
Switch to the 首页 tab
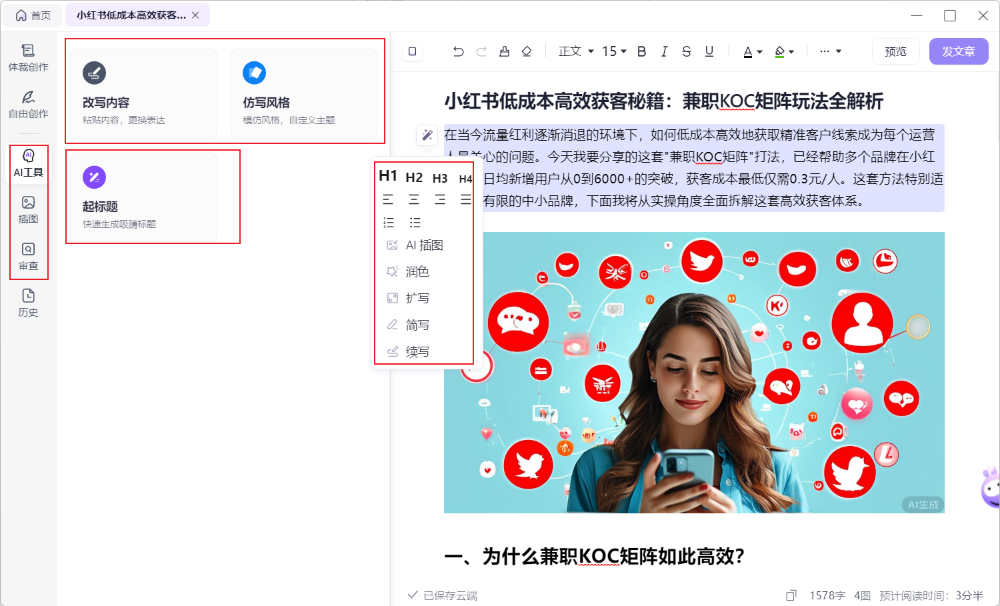click(x=33, y=15)
